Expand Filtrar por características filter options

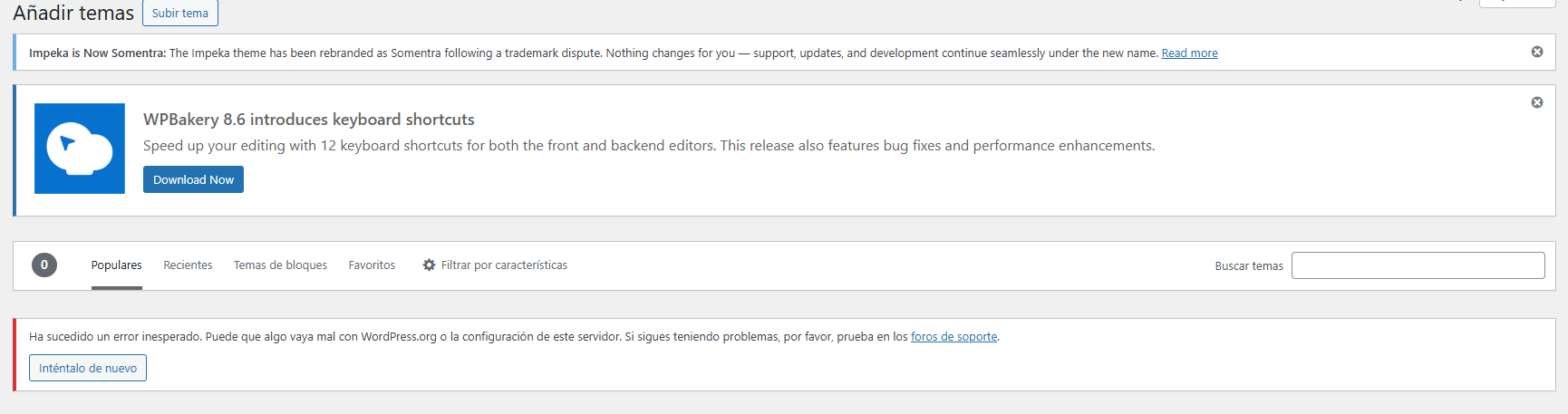495,265
